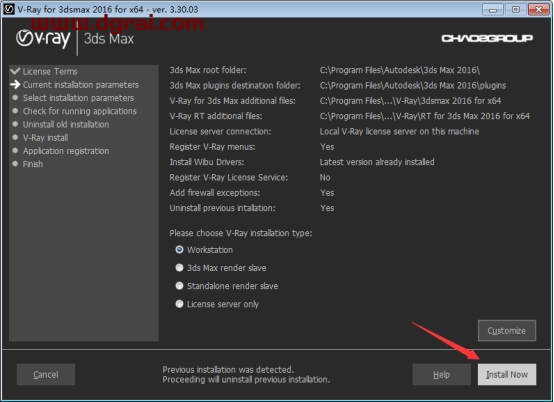This screenshot has width=554, height=402.
Task: Open the Customize settings button
Action: click(507, 331)
